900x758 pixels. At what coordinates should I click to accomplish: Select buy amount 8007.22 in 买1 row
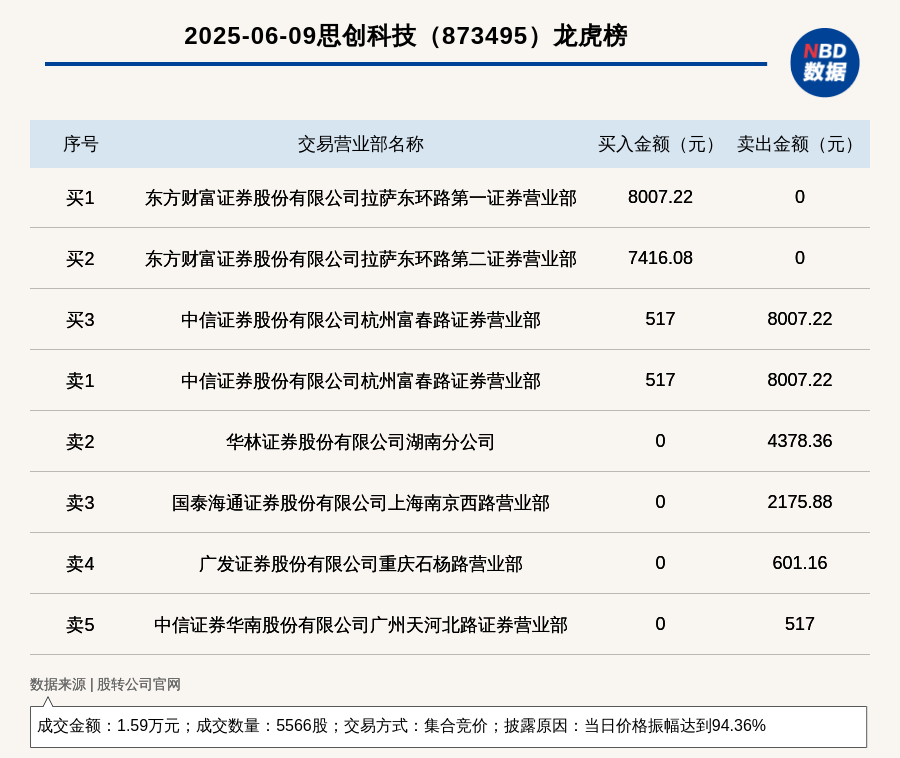coord(660,197)
